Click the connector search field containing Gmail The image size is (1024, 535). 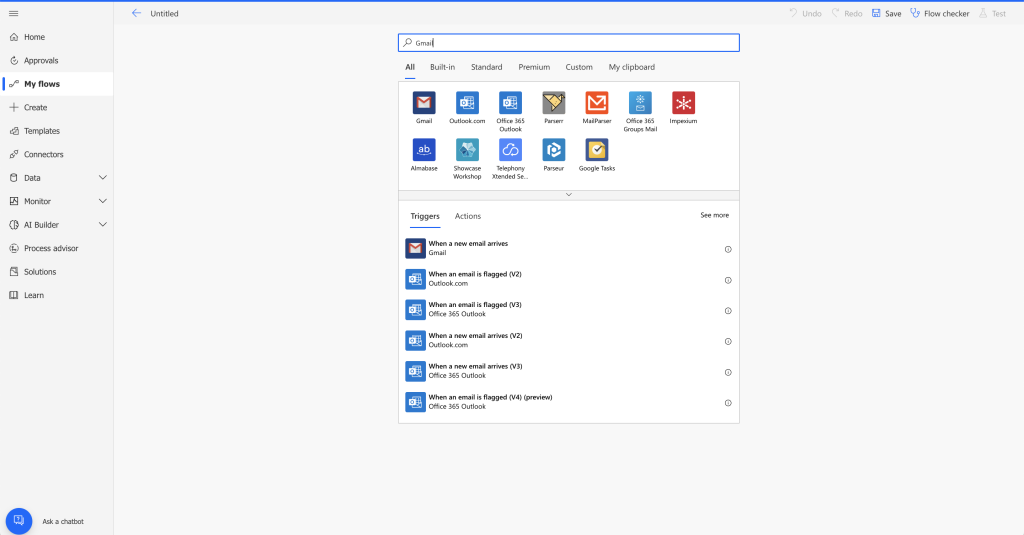point(569,42)
